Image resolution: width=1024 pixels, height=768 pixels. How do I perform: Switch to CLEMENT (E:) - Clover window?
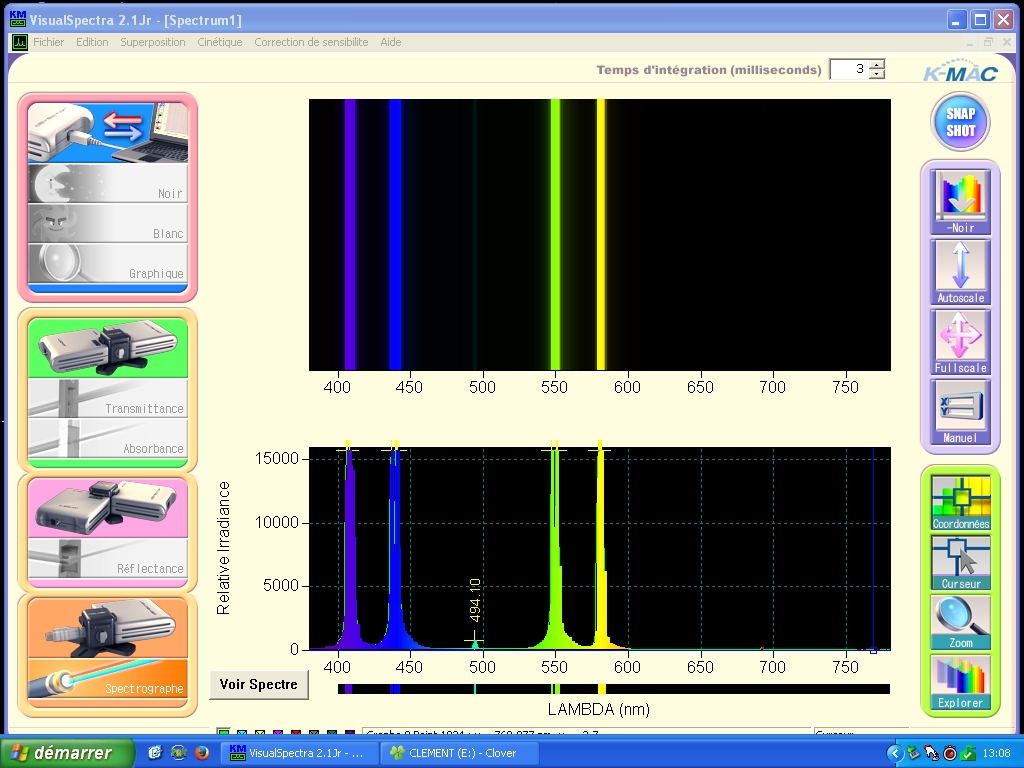tap(460, 753)
